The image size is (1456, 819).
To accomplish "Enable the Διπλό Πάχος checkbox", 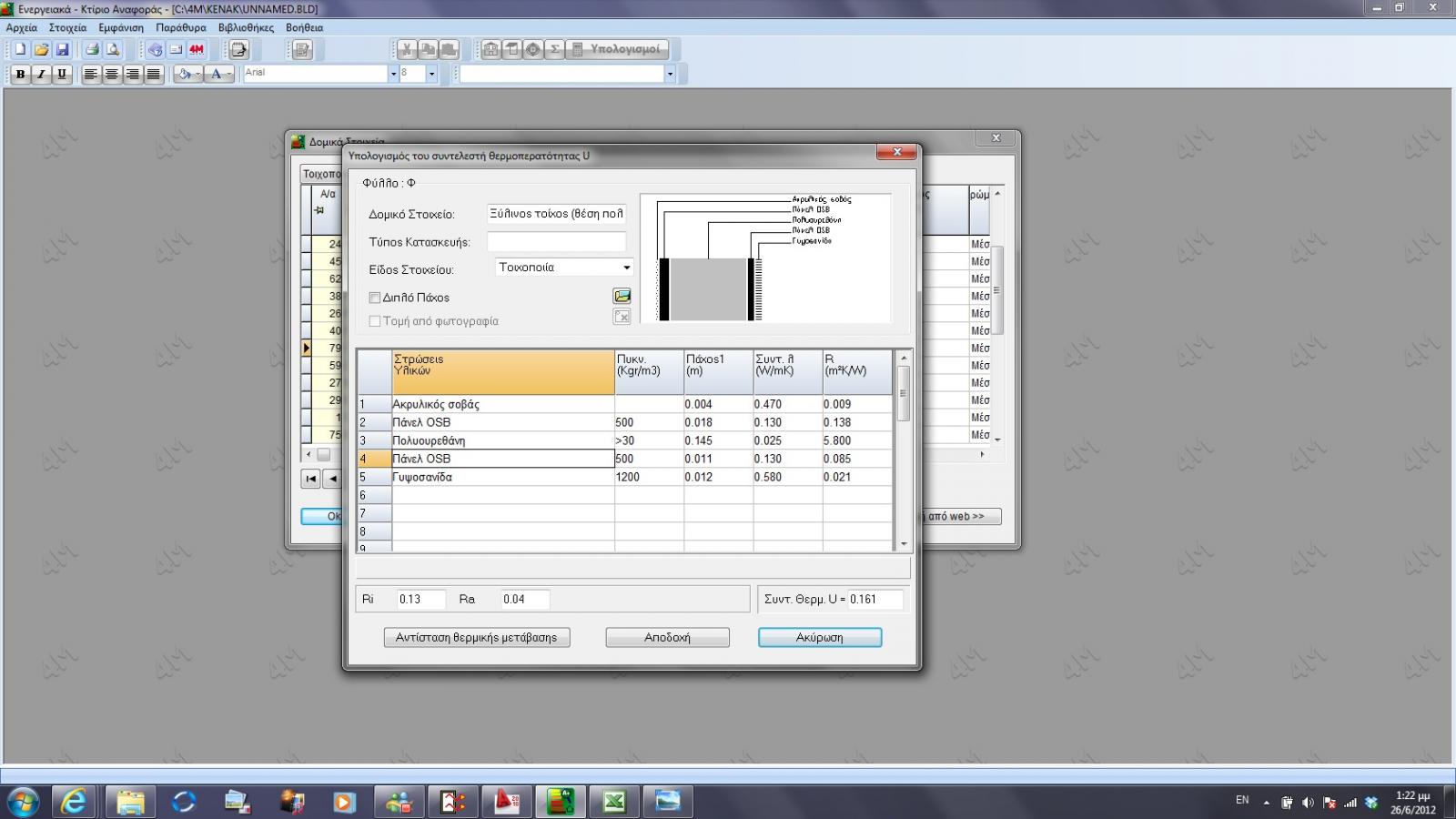I will pos(374,298).
